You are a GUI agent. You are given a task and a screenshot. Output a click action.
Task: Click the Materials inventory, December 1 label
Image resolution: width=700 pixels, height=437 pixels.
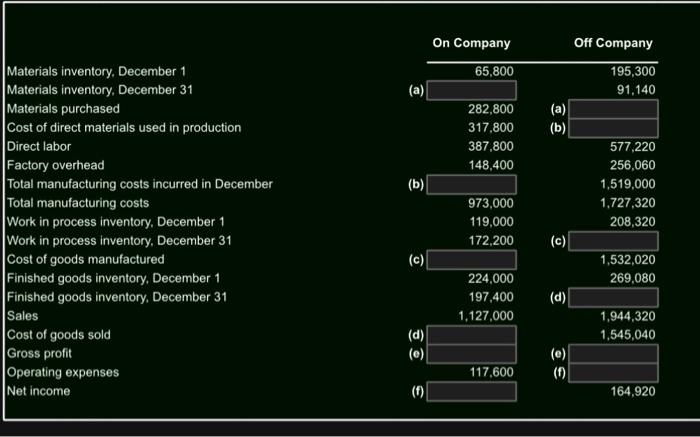coord(96,71)
